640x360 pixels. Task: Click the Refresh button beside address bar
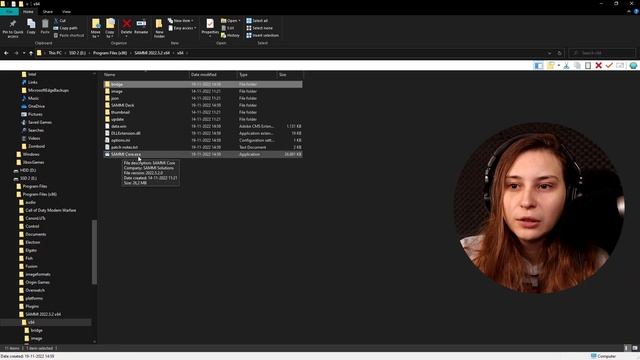[560, 53]
